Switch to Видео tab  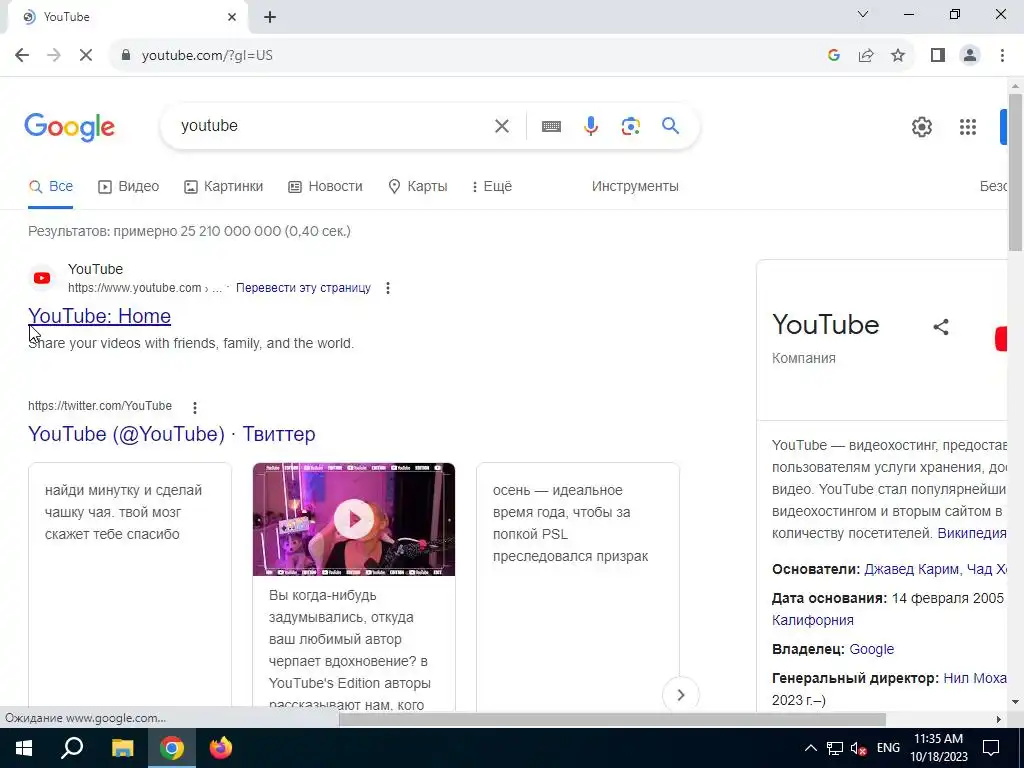(129, 186)
